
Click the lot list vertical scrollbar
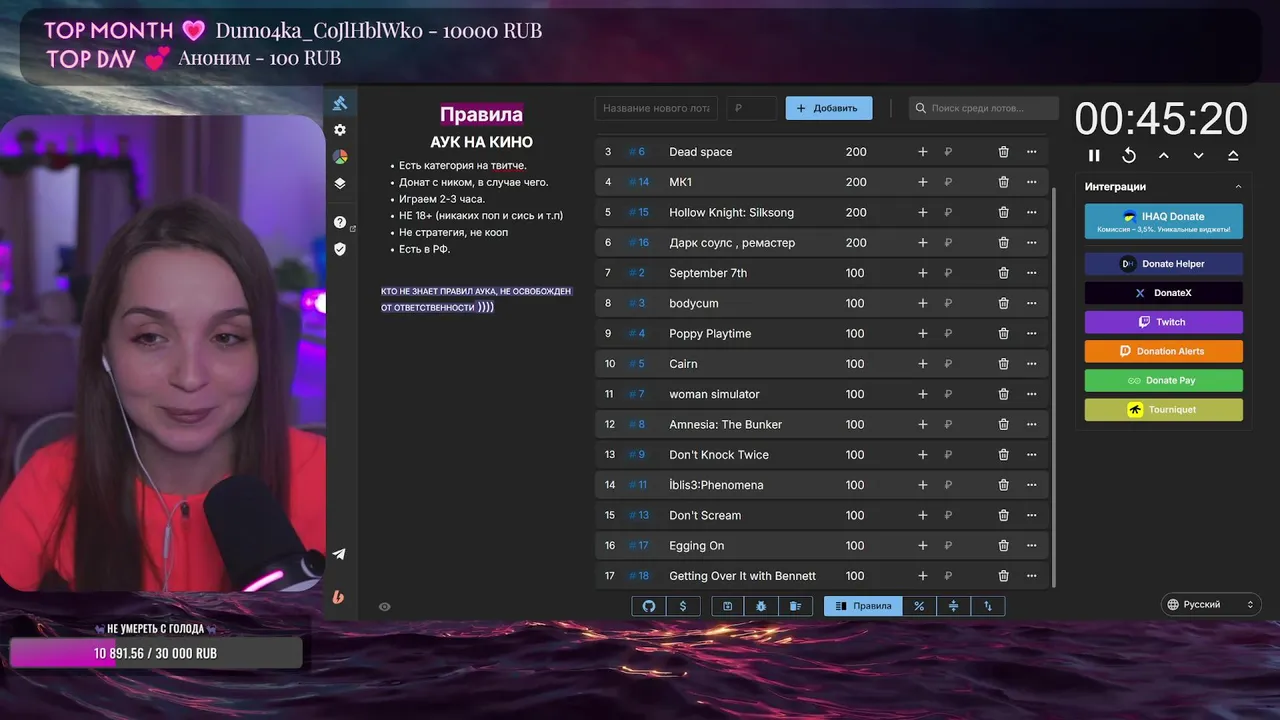tap(1054, 385)
